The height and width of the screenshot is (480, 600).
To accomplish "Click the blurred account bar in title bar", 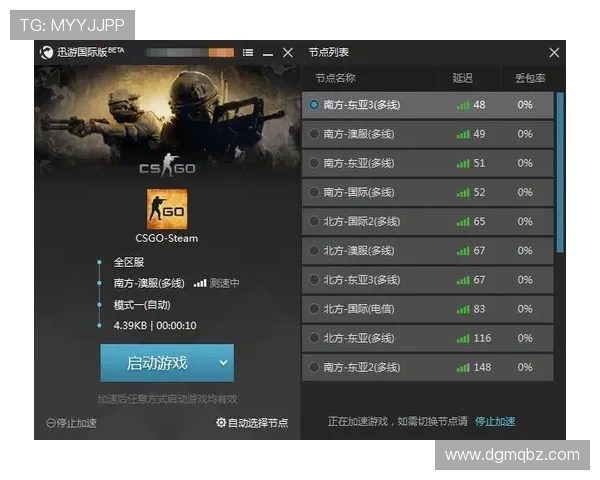I will tap(190, 52).
